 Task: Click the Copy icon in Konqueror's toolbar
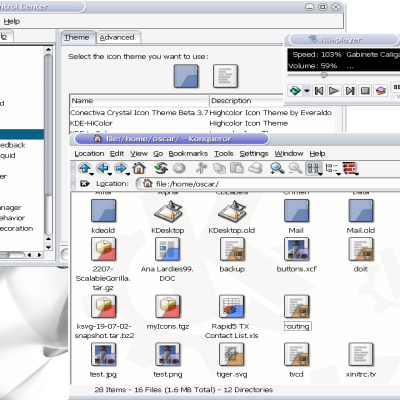[219, 168]
